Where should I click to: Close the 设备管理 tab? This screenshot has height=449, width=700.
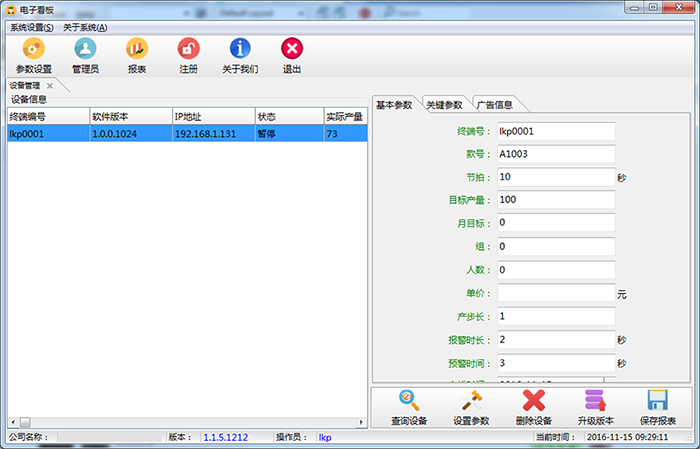point(49,86)
